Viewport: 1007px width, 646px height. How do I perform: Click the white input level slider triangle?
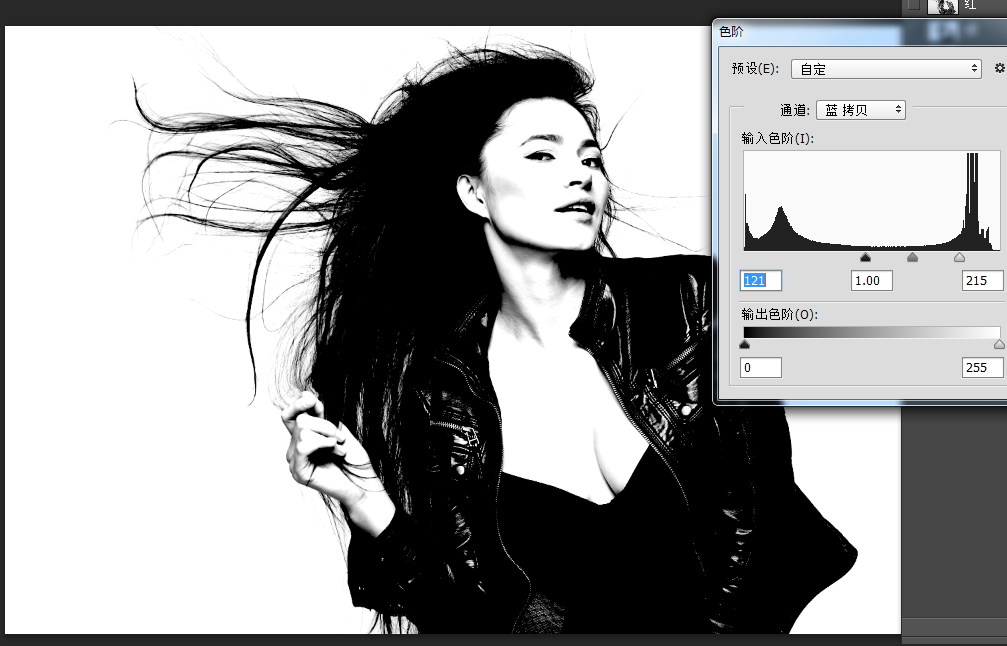[959, 258]
